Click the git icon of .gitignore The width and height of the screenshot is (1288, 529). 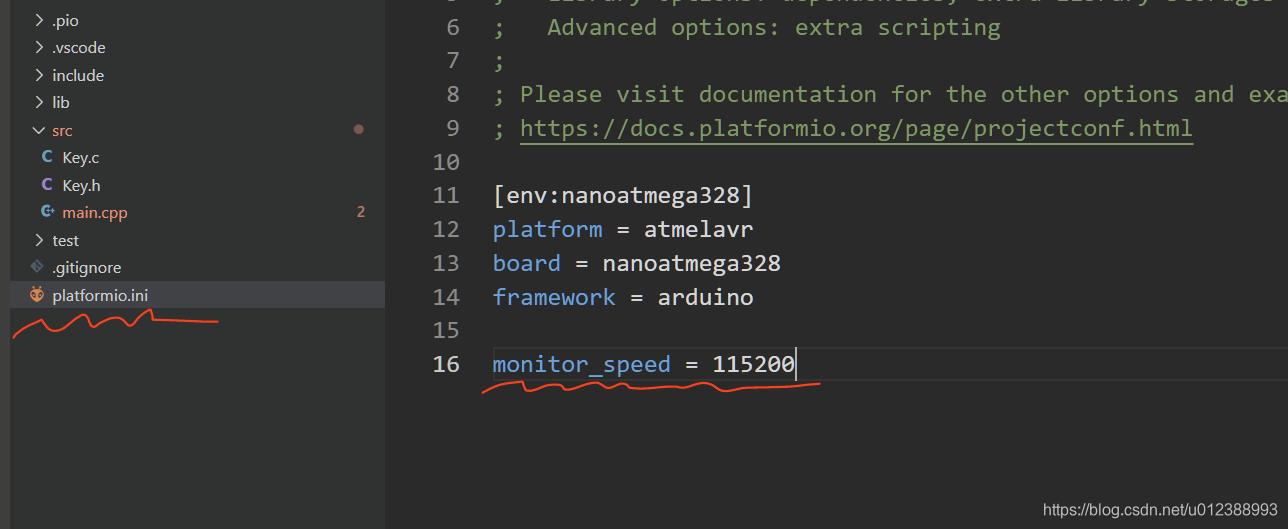point(37,267)
